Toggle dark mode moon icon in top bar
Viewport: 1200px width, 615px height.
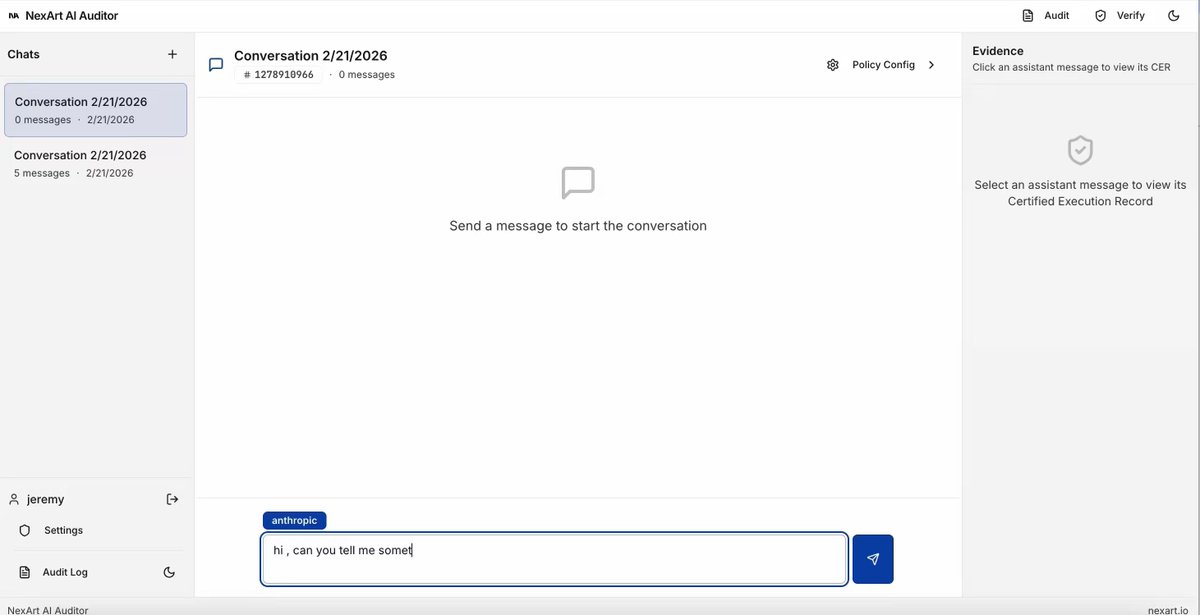point(1173,16)
